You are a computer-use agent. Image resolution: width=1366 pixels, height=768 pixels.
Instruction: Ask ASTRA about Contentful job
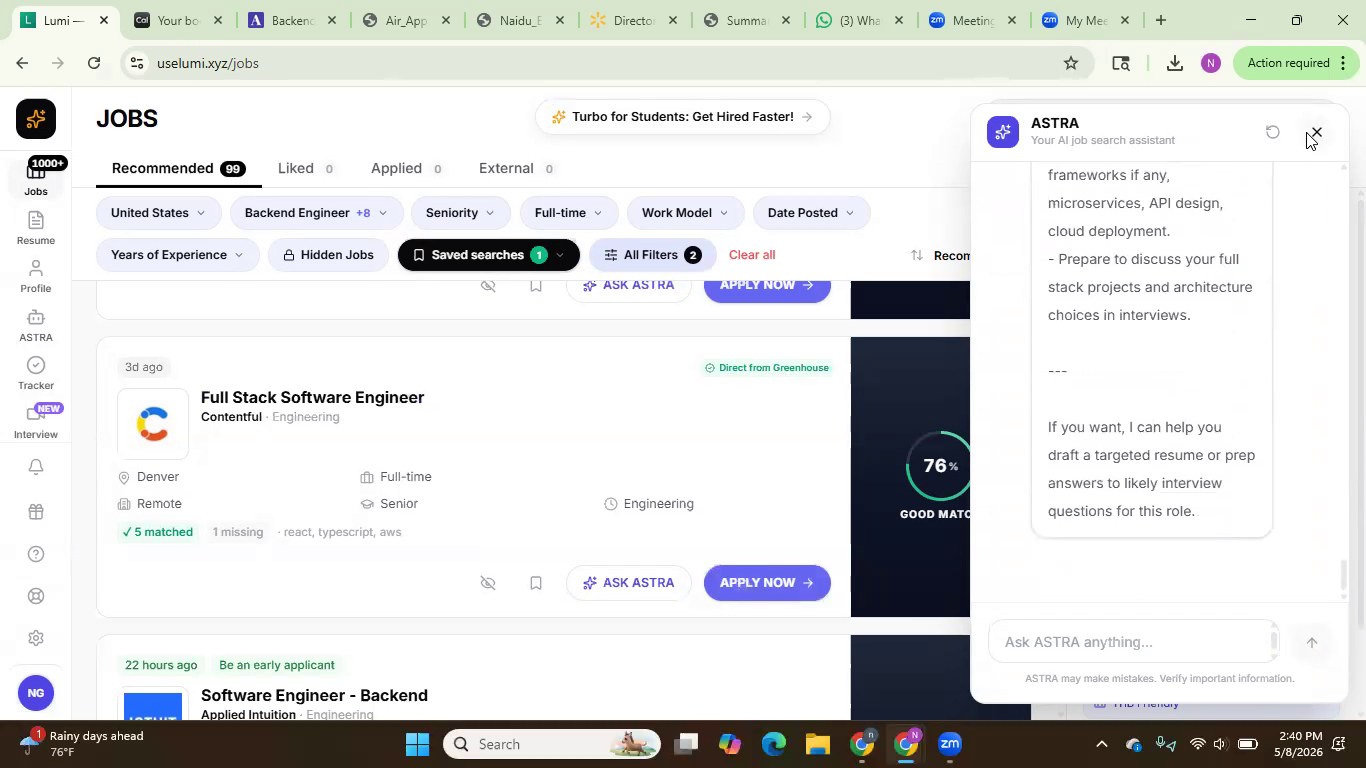click(x=629, y=583)
